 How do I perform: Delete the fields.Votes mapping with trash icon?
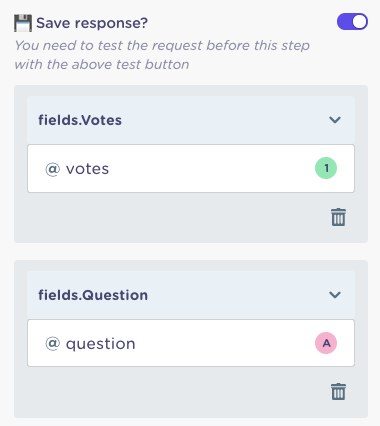pyautogui.click(x=338, y=217)
